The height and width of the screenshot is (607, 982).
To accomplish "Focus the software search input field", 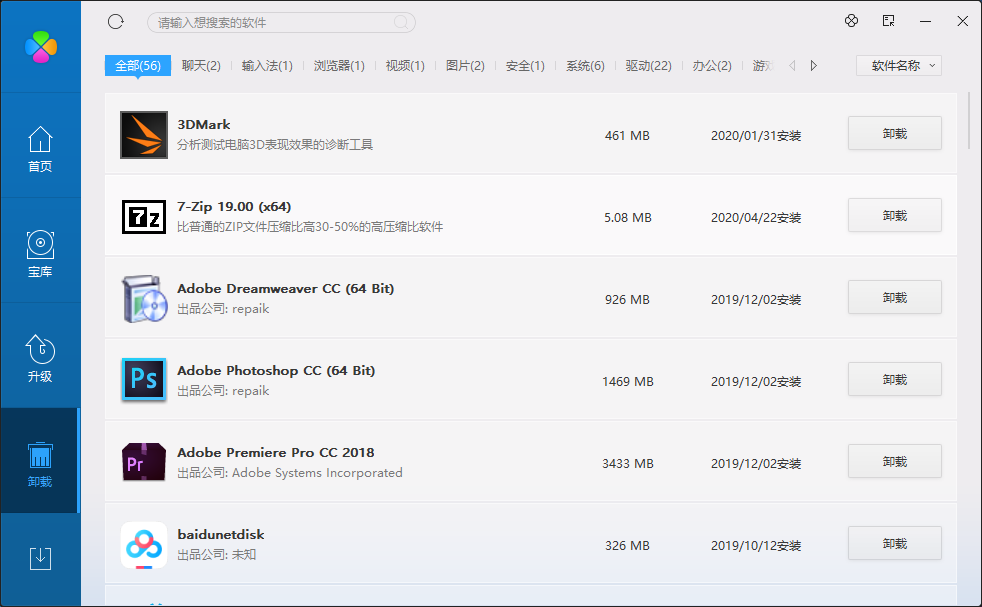I will 281,23.
